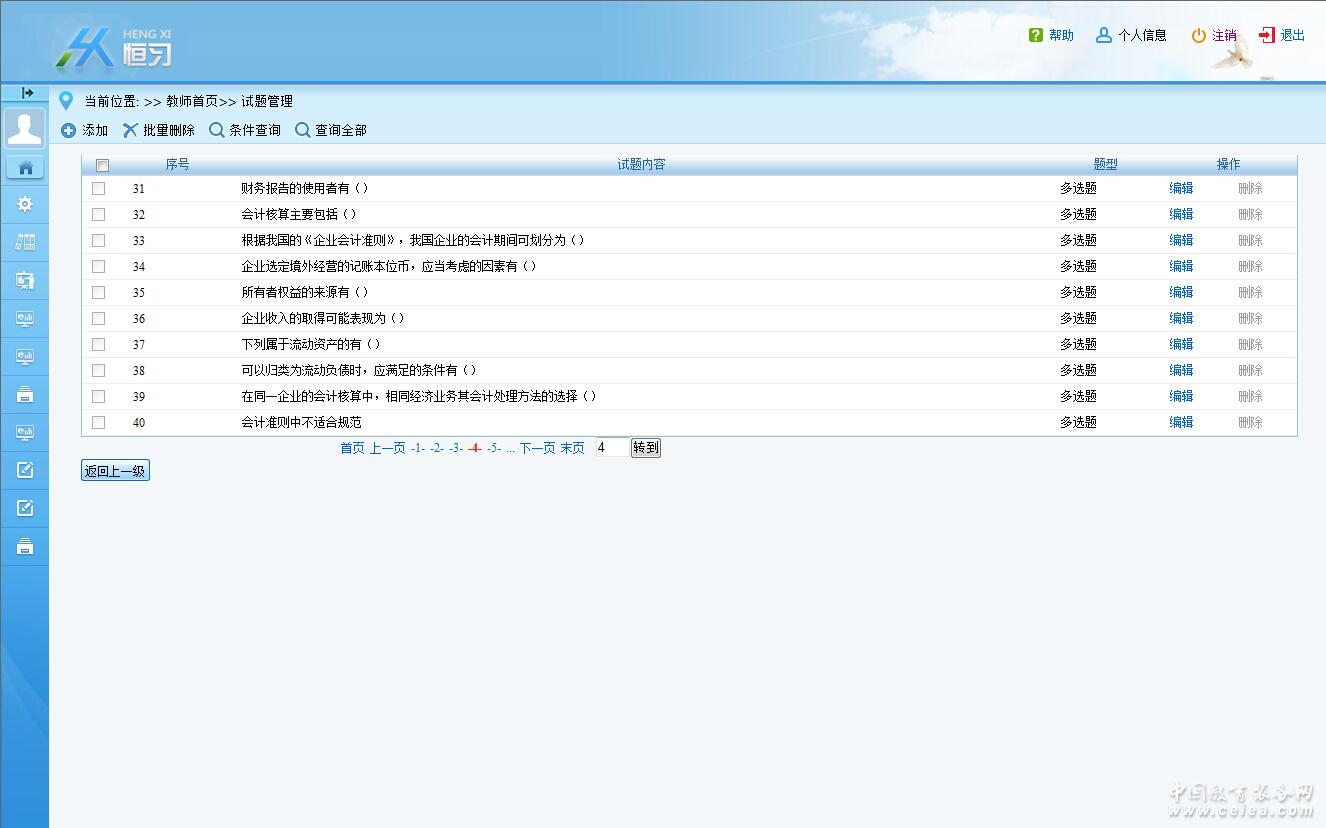Click the user avatar in the sidebar
Viewport: 1326px width, 828px height.
point(25,128)
